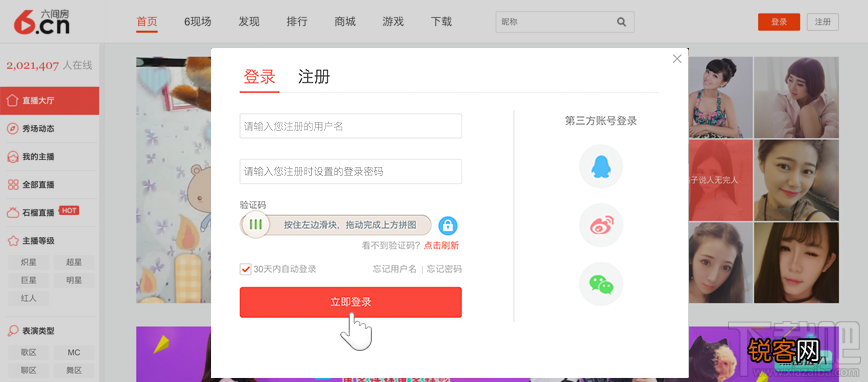The height and width of the screenshot is (382, 868).
Task: Click the captcha slider handle
Action: click(256, 225)
